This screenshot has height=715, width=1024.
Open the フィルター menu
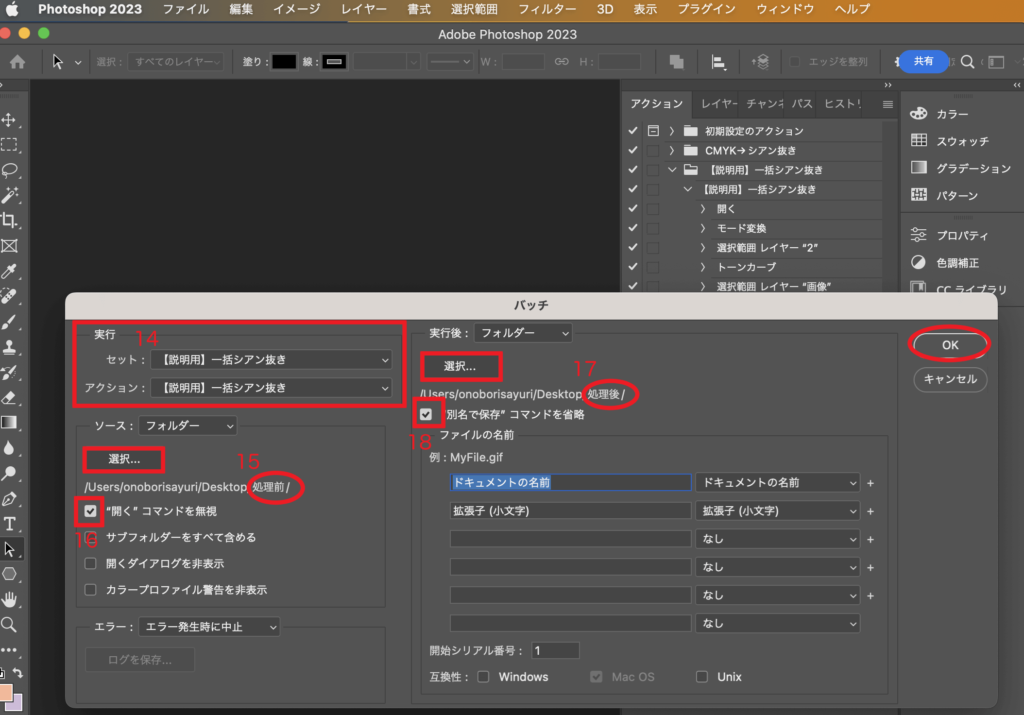(547, 9)
